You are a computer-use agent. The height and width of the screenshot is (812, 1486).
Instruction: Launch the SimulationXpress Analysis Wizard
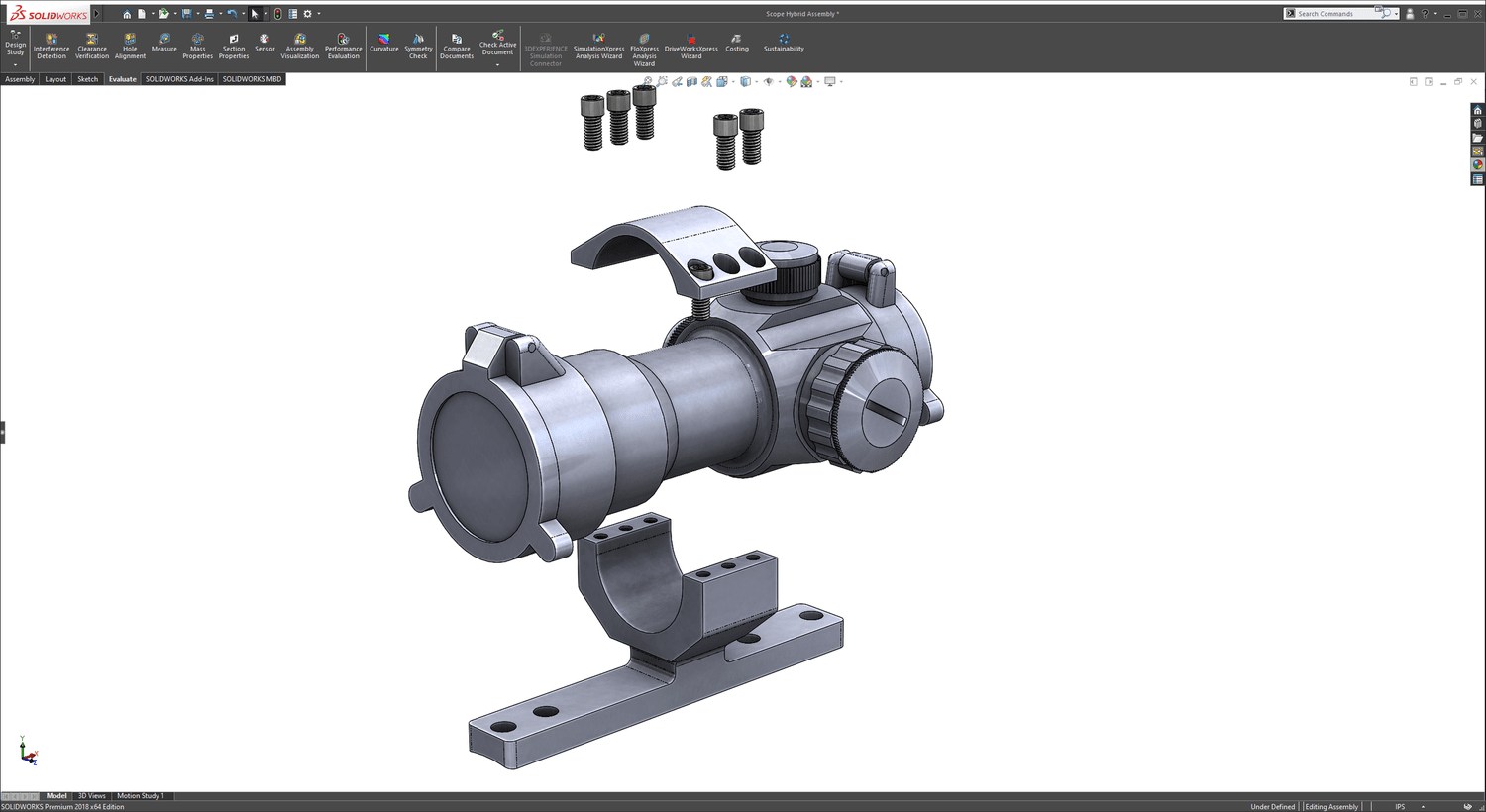[598, 48]
